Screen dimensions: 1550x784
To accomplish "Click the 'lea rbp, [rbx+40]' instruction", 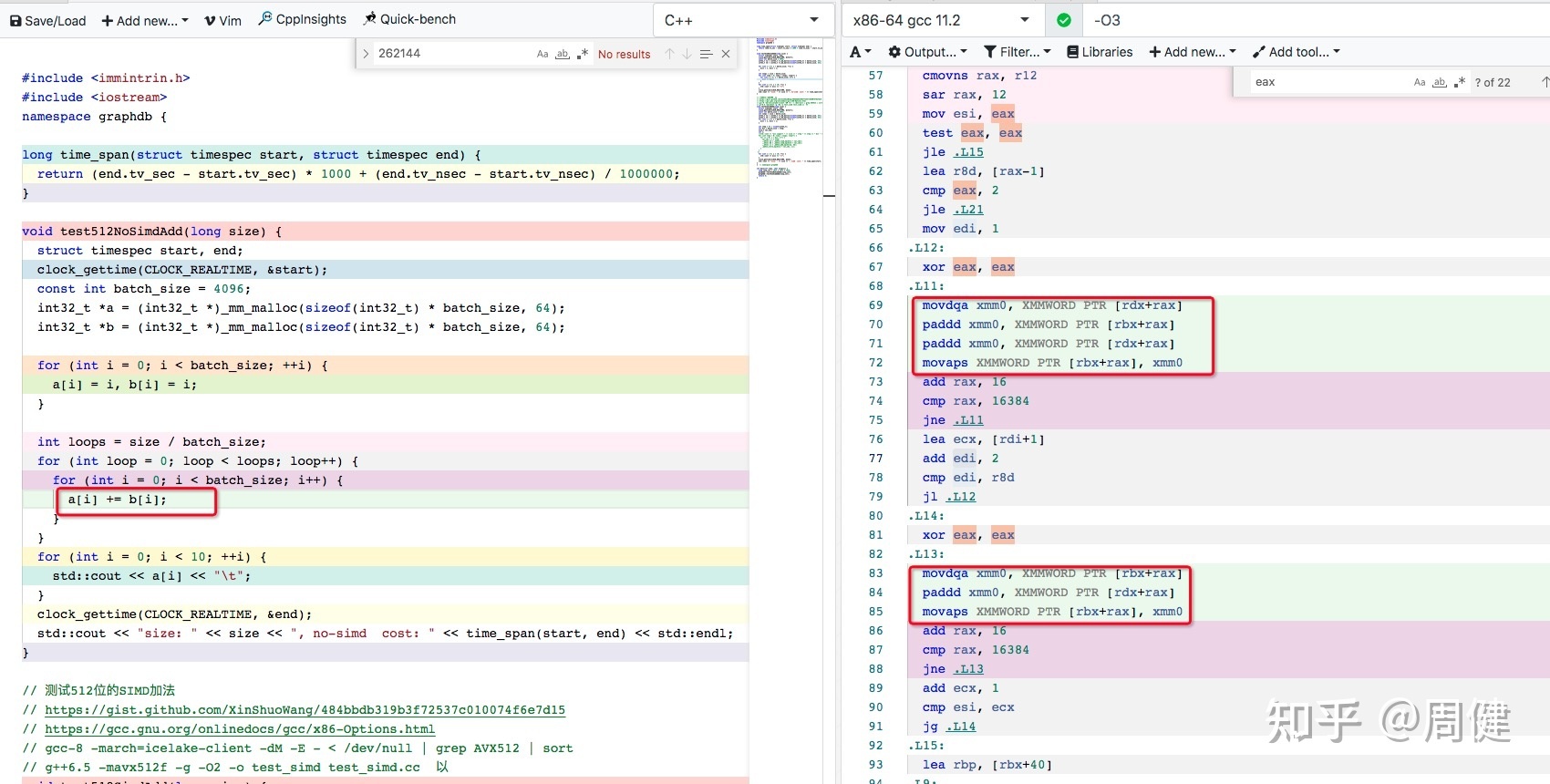I will coord(987,765).
